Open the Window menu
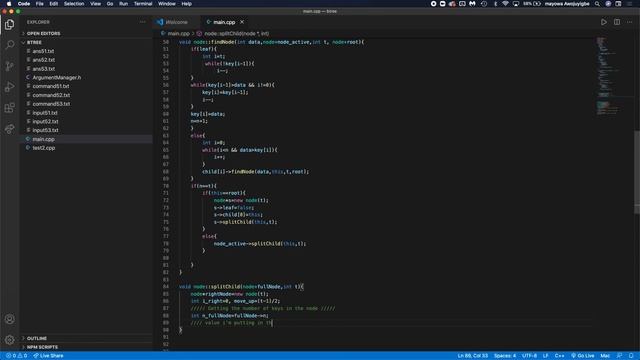The height and width of the screenshot is (360, 640). 167,4
